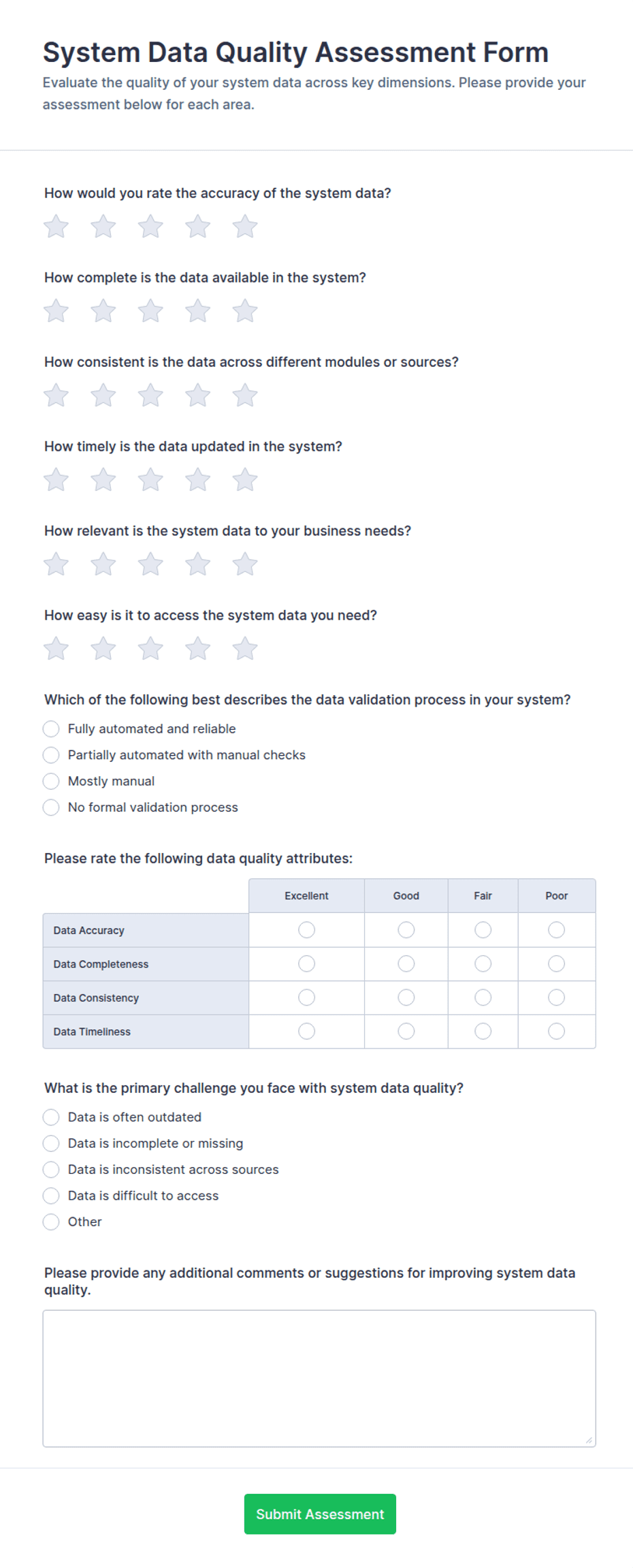Select first star for data consistency question
This screenshot has height=1568, width=633.
[x=56, y=396]
